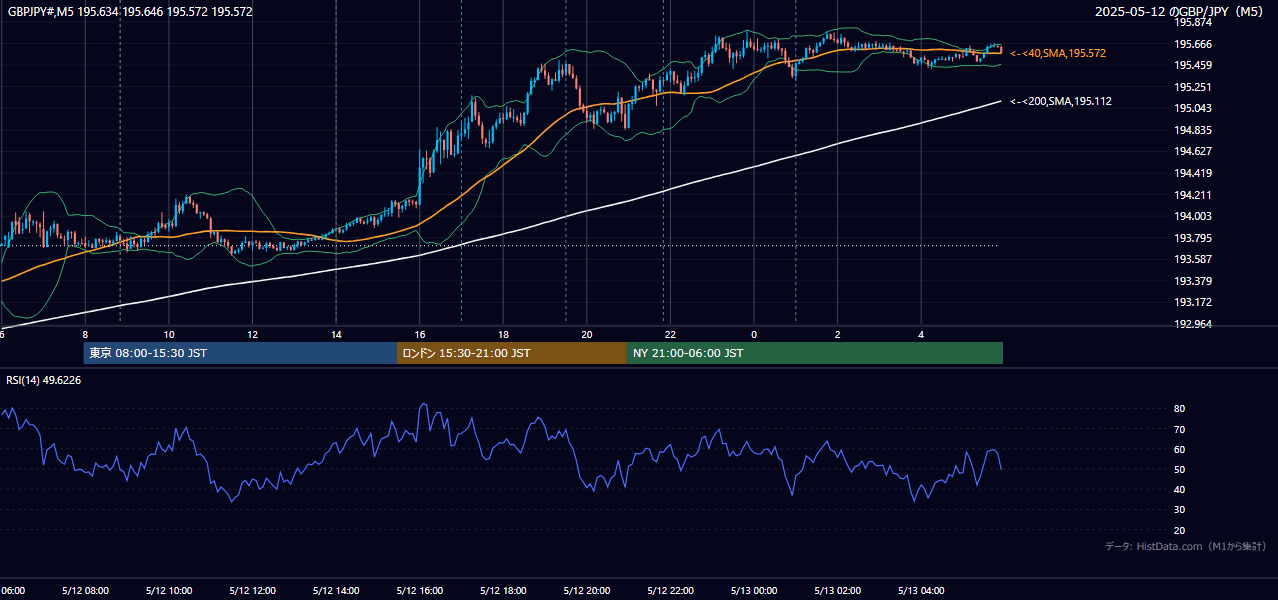Image resolution: width=1278 pixels, height=600 pixels.
Task: Click RSI scale level 70
Action: tap(1179, 429)
